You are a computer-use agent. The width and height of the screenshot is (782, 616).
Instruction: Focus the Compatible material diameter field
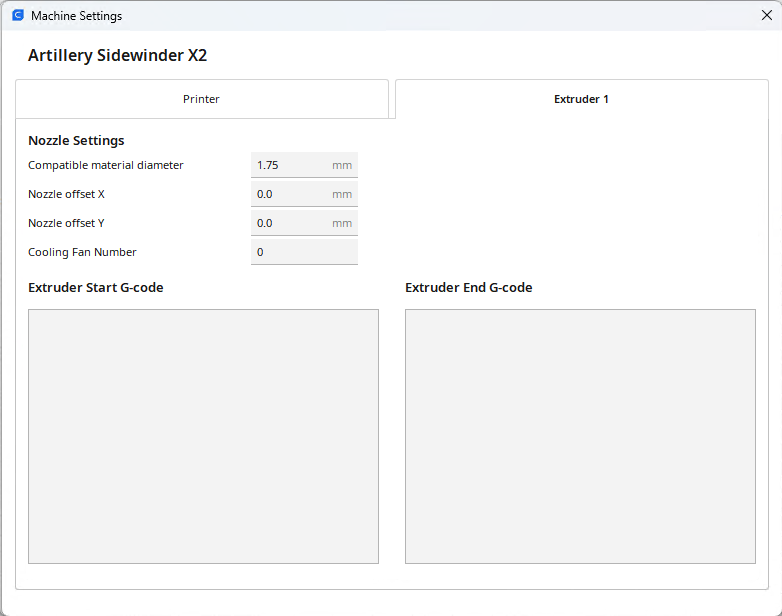coord(290,165)
